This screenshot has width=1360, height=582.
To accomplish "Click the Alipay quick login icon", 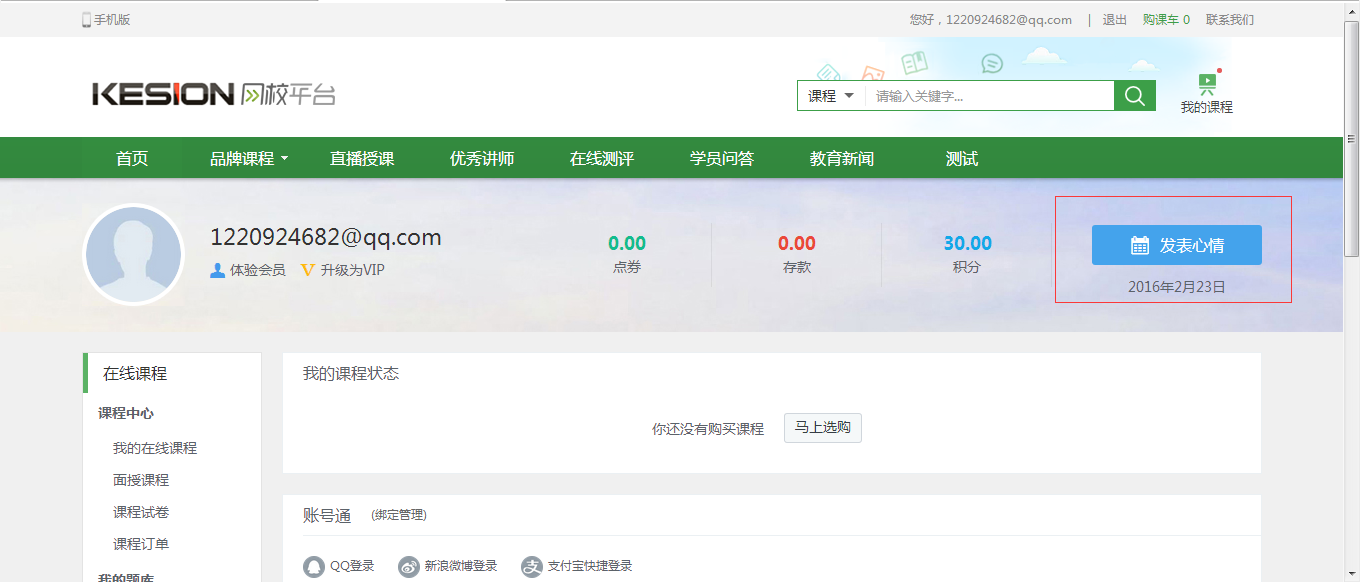I will [x=532, y=567].
